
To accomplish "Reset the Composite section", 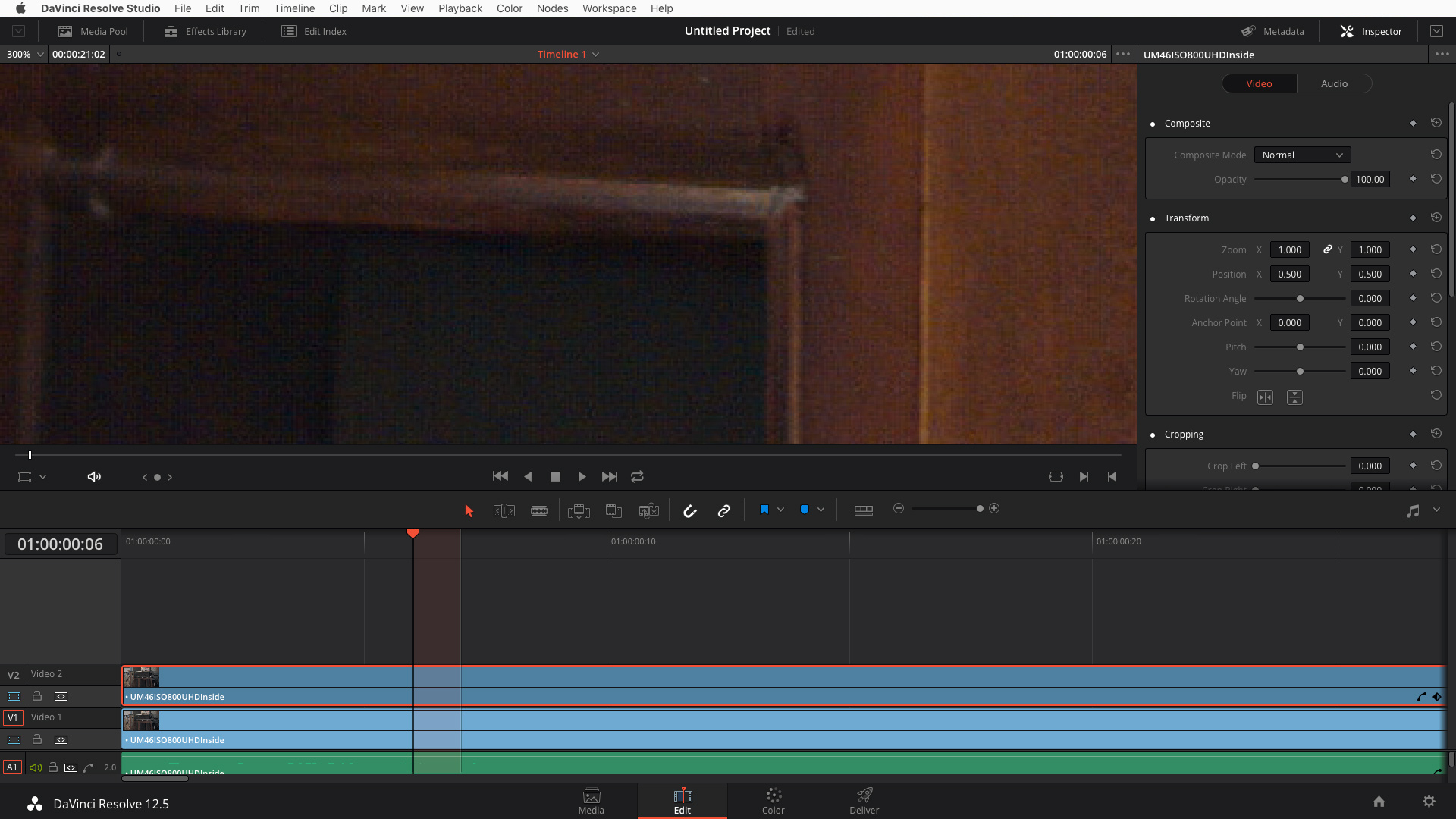I will (1436, 122).
